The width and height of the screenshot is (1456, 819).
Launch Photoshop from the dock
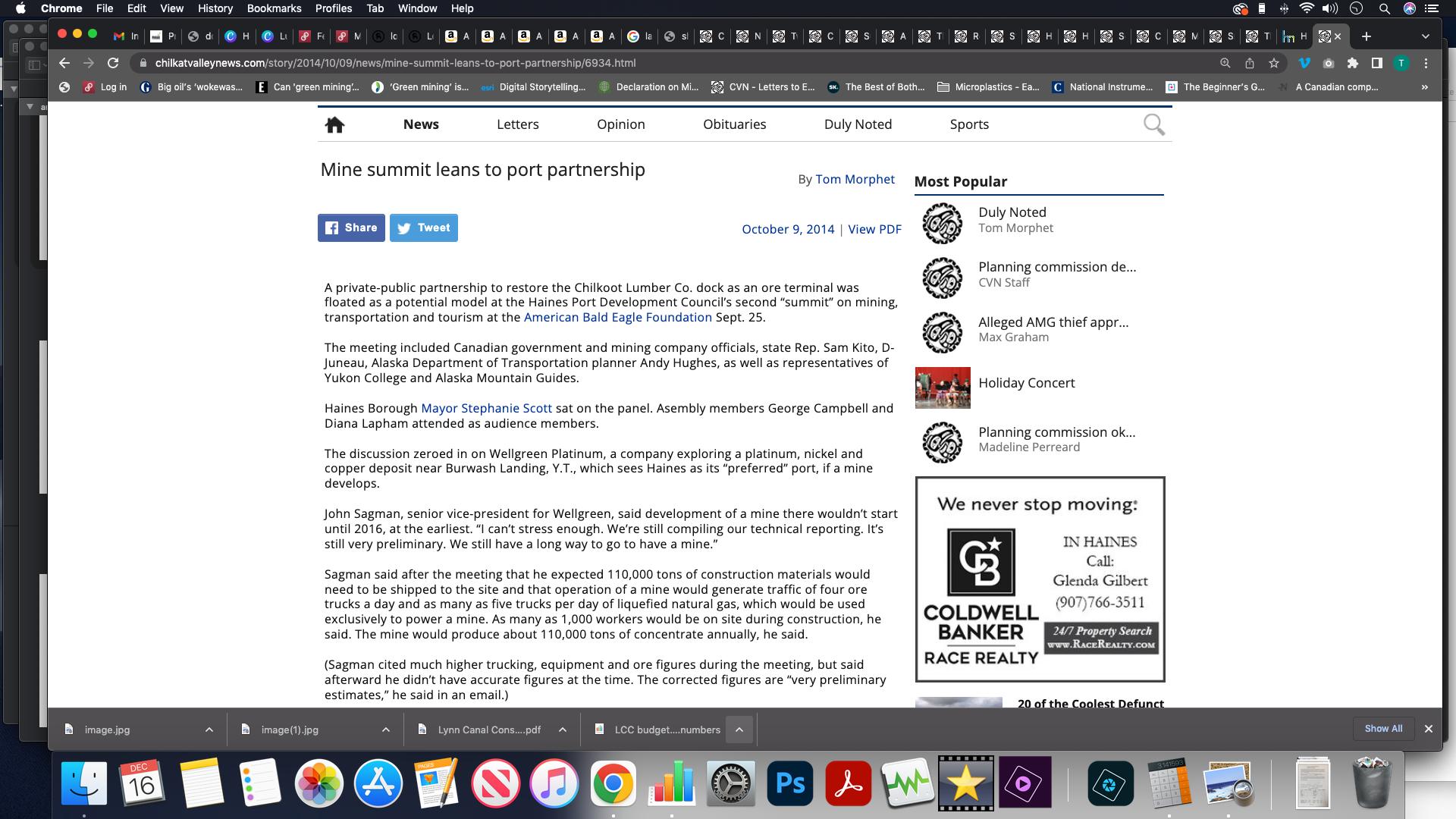pyautogui.click(x=789, y=783)
